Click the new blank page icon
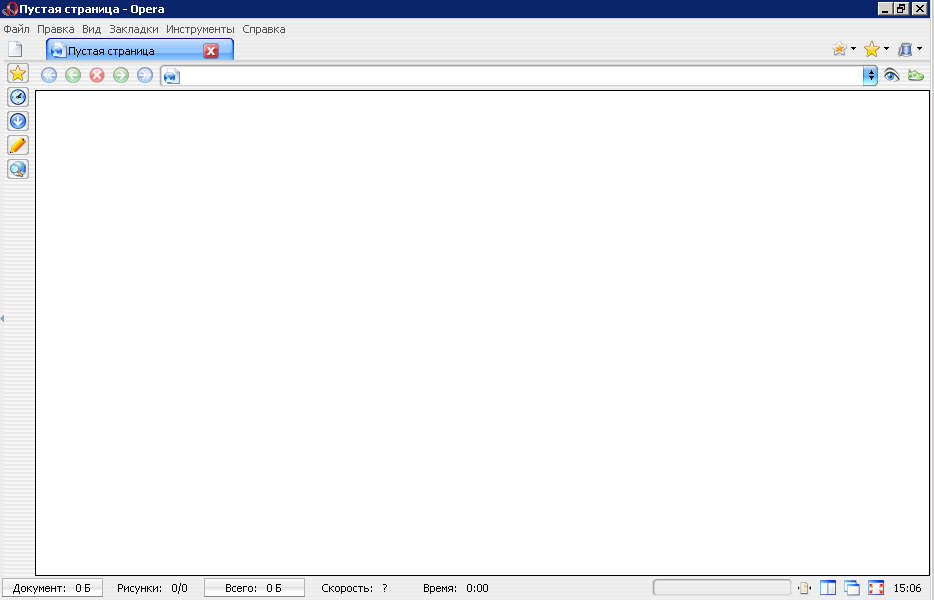The width and height of the screenshot is (934, 600). click(15, 49)
